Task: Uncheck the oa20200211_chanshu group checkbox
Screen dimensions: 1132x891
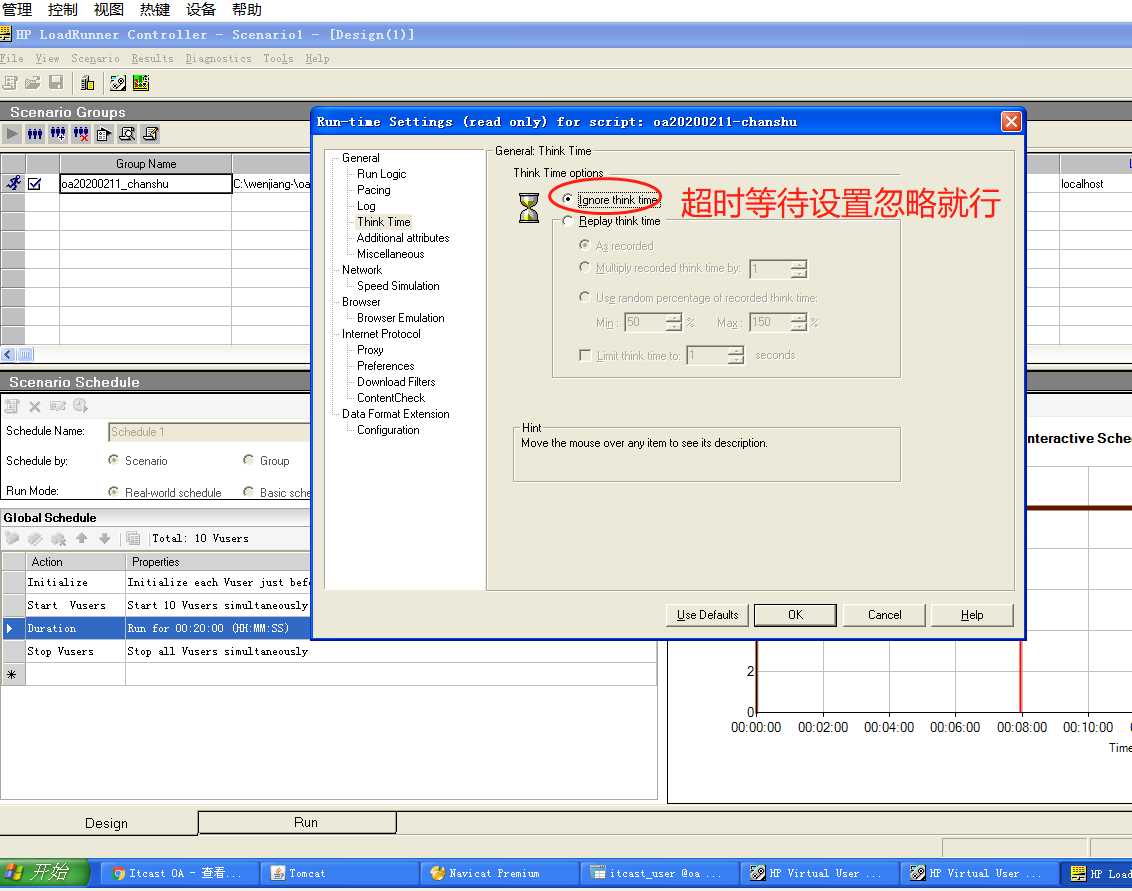Action: point(35,184)
